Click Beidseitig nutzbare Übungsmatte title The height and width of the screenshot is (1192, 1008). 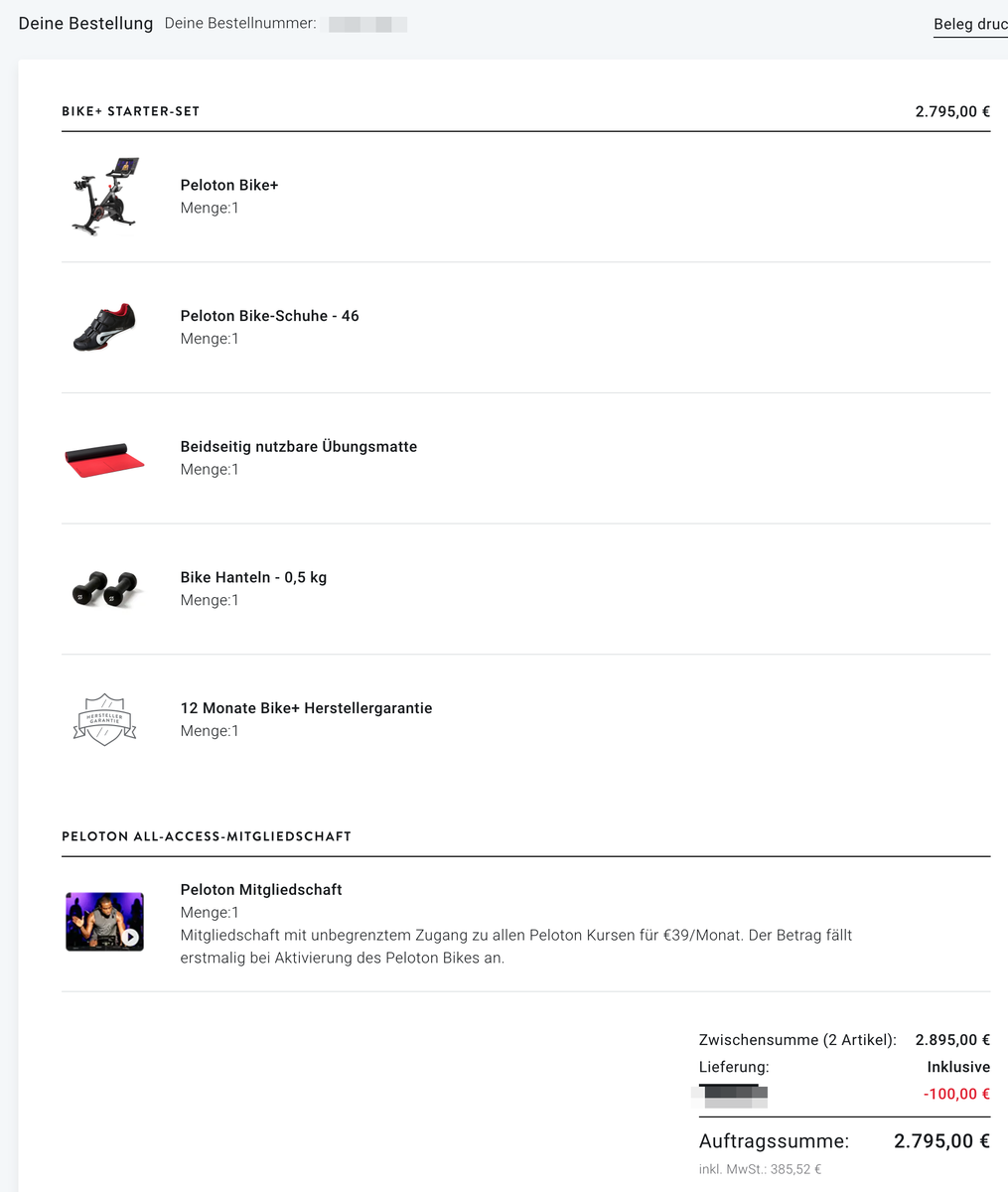click(298, 447)
